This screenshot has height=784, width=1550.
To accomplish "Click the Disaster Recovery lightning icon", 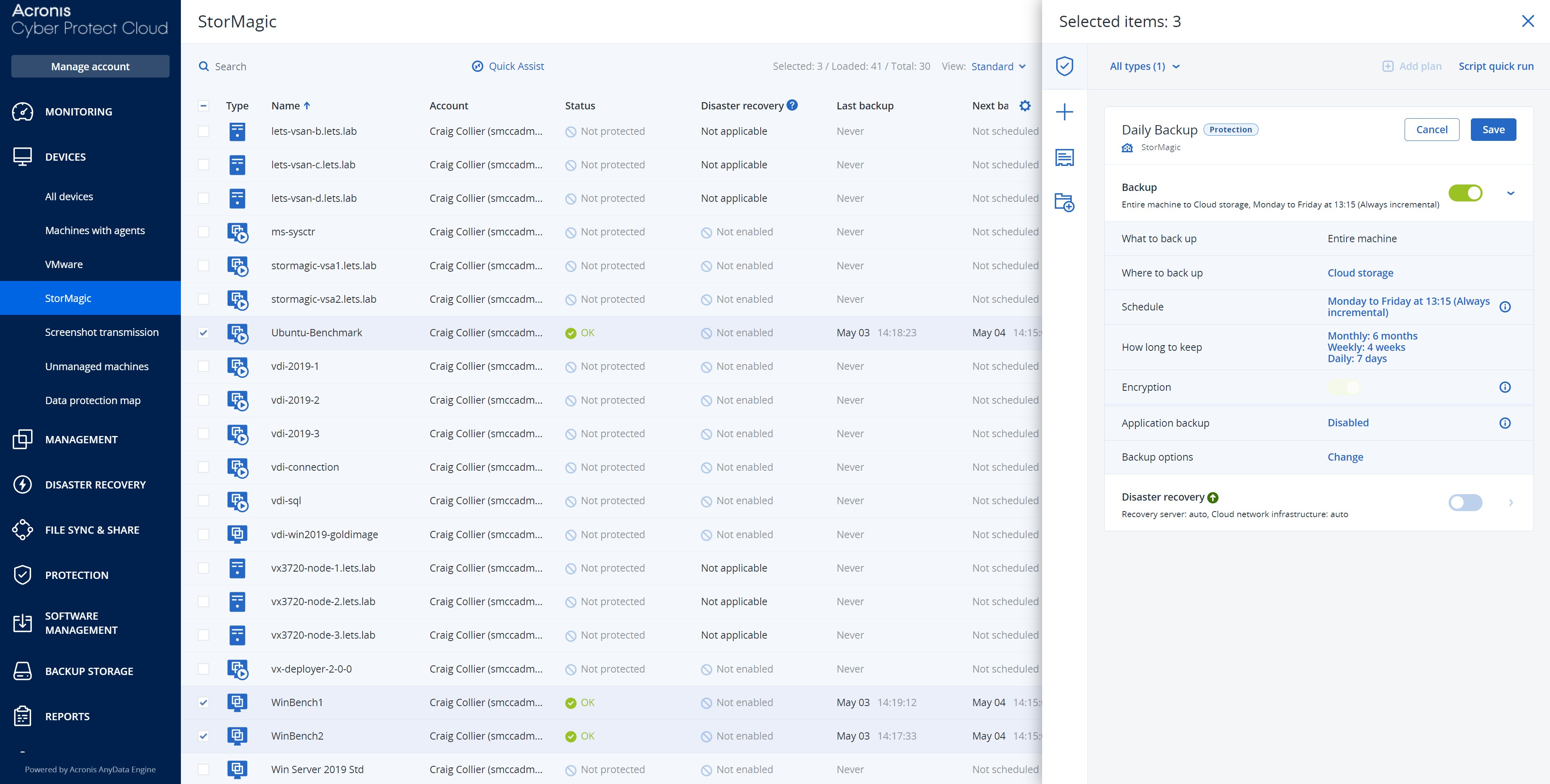I will (x=23, y=485).
